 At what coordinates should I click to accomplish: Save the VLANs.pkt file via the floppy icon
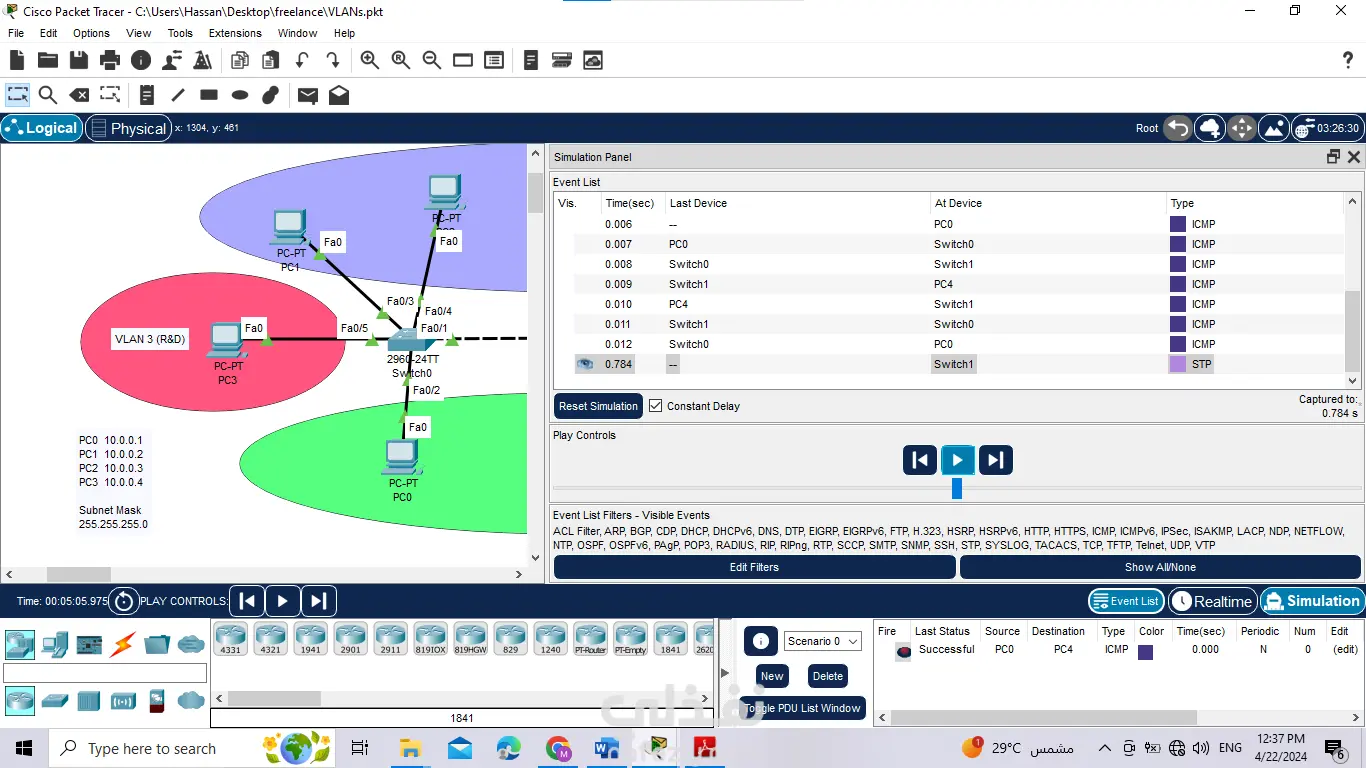coord(79,61)
